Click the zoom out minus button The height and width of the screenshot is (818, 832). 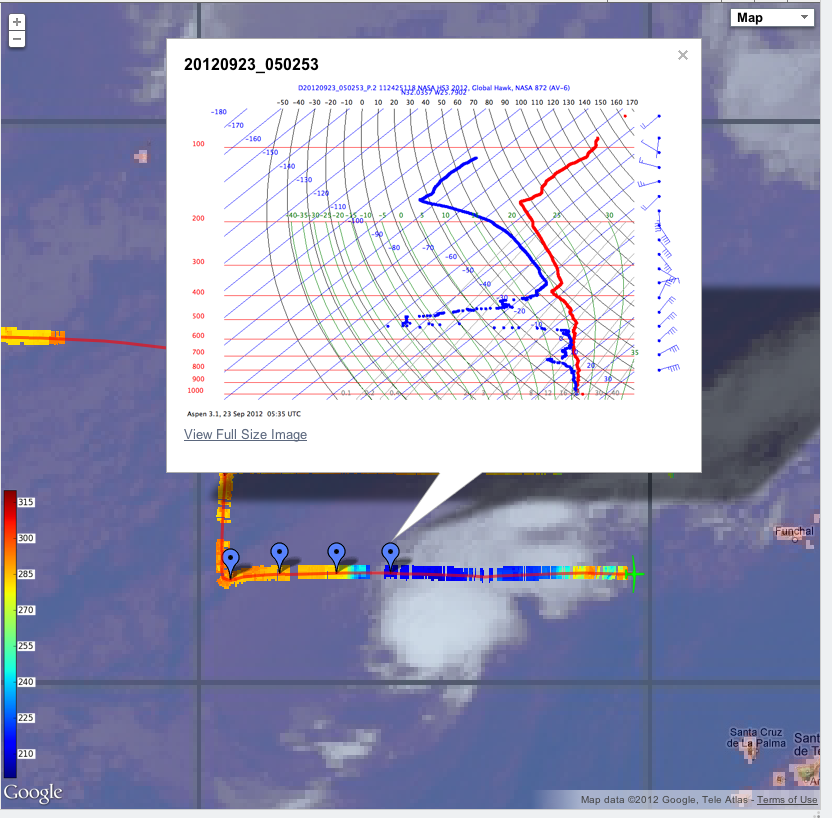16,39
